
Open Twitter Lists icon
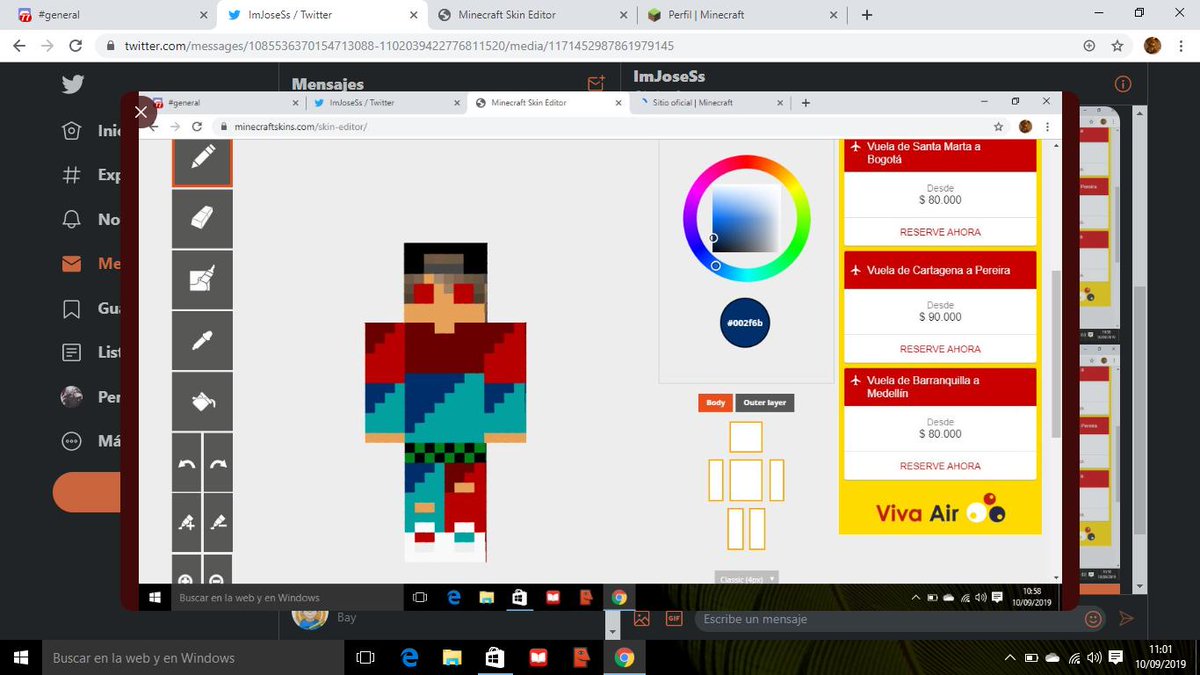pos(72,352)
